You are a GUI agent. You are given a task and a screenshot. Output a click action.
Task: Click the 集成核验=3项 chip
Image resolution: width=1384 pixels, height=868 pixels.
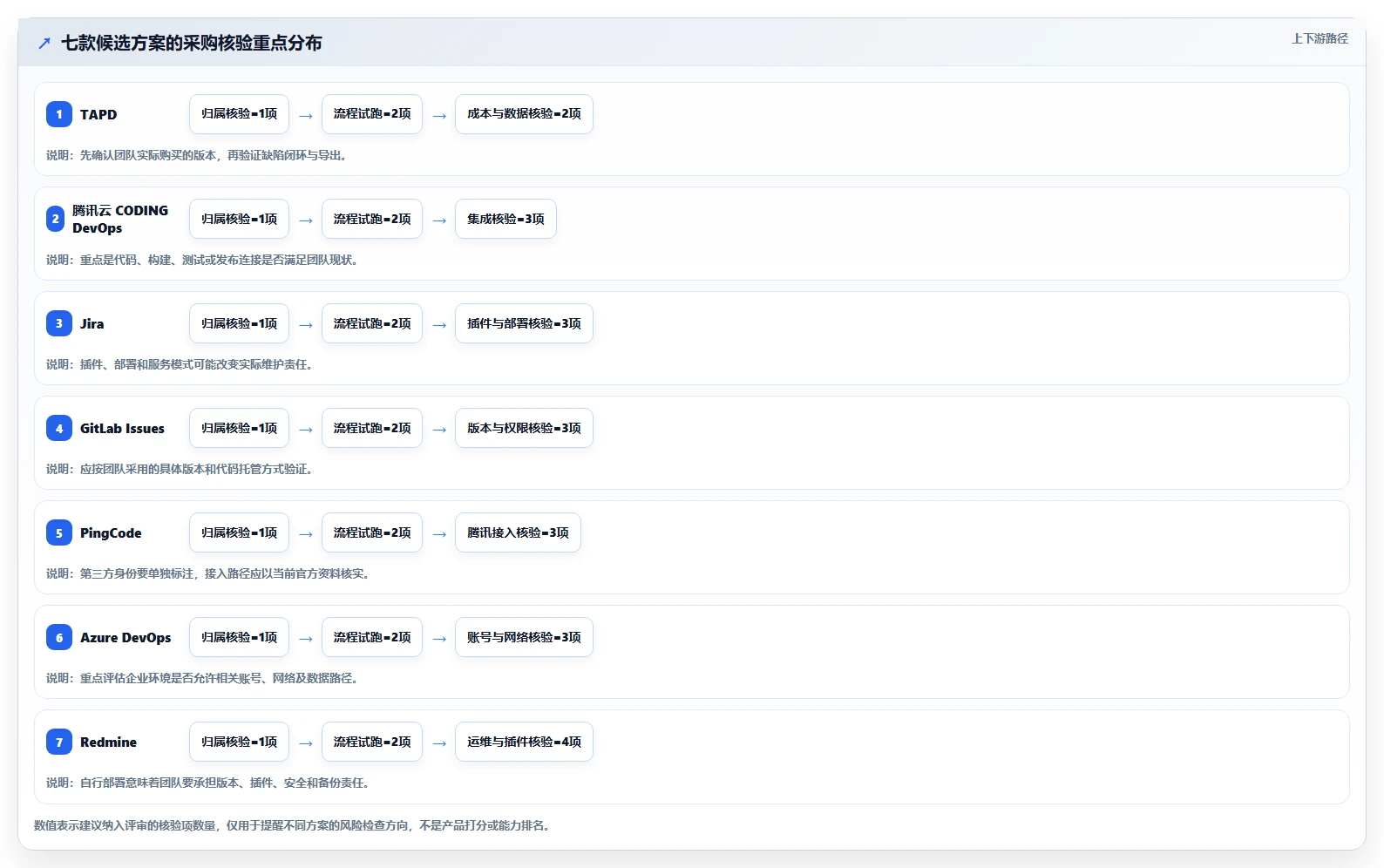click(x=505, y=219)
